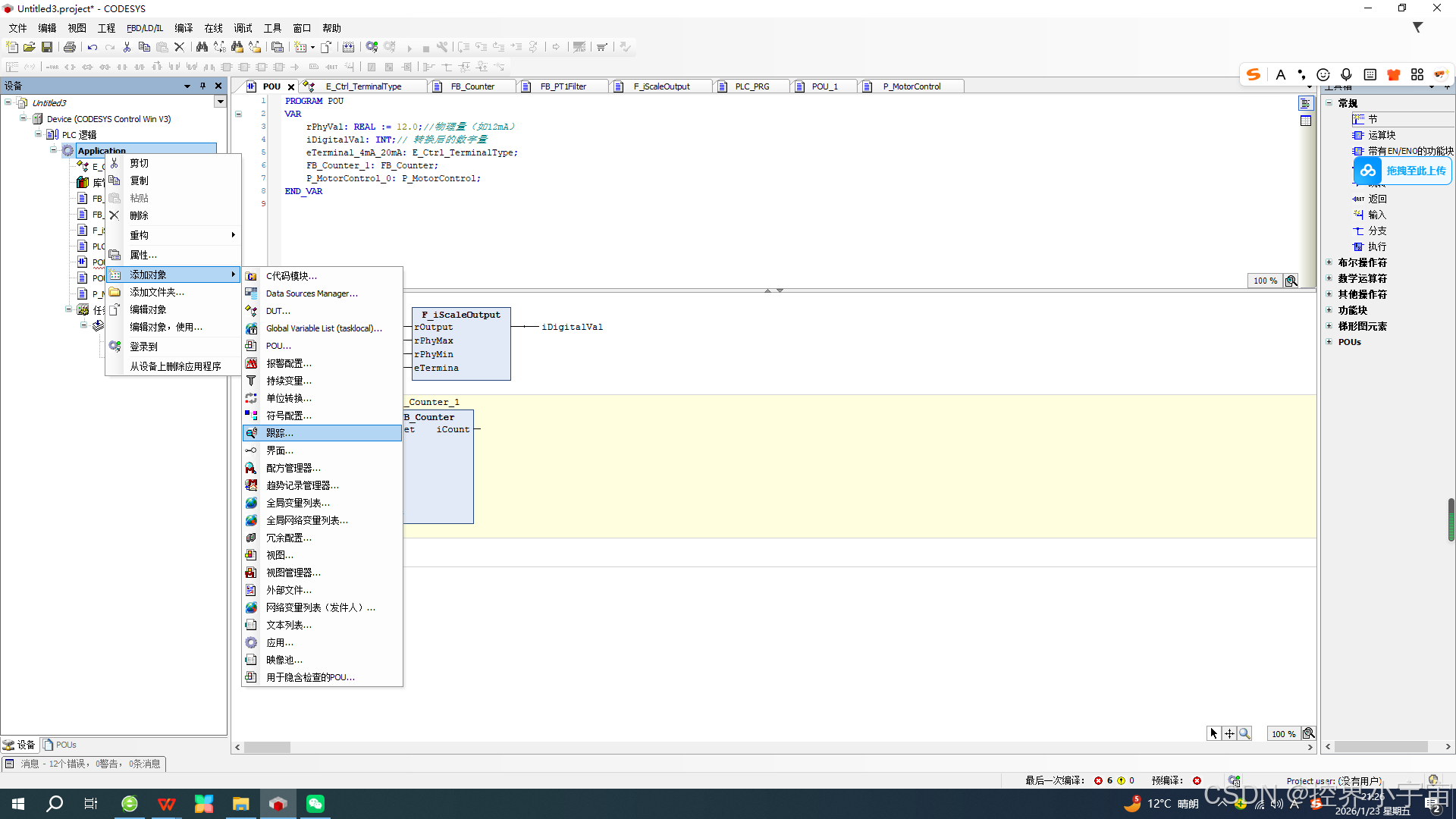Switch to the FB_Counter editor tab
The height and width of the screenshot is (819, 1456).
(472, 86)
